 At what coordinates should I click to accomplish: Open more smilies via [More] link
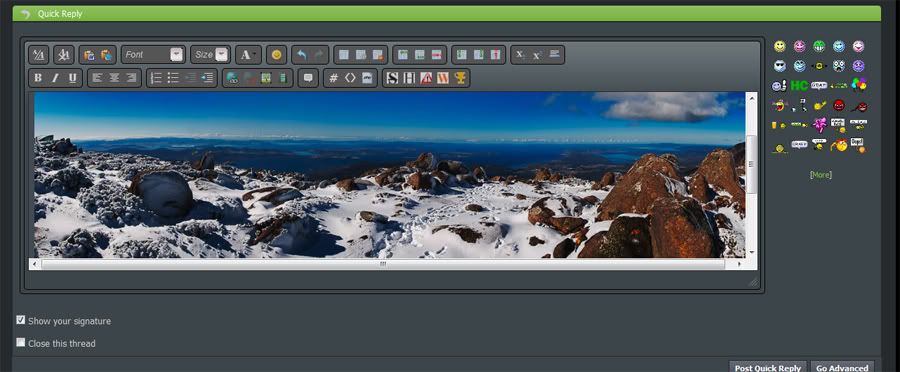pos(820,175)
